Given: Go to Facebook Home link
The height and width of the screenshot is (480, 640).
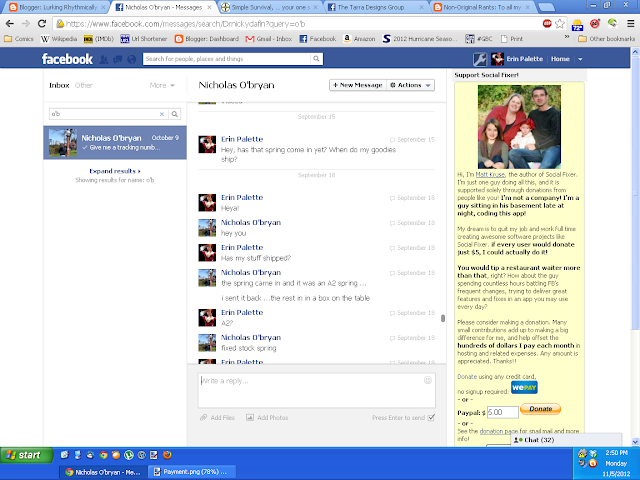Looking at the screenshot, I should [x=560, y=59].
